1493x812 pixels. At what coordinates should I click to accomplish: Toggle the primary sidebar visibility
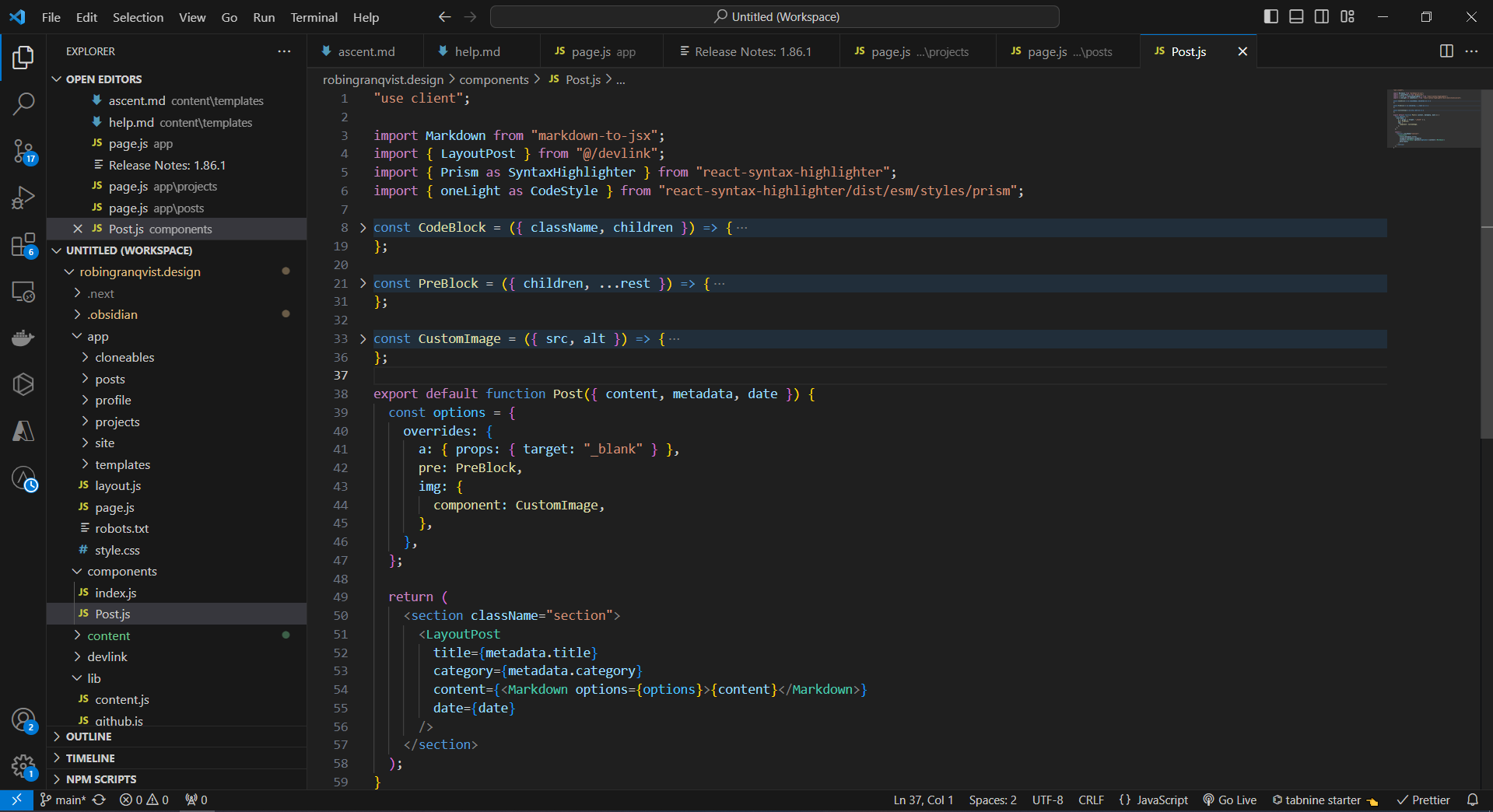[1270, 16]
